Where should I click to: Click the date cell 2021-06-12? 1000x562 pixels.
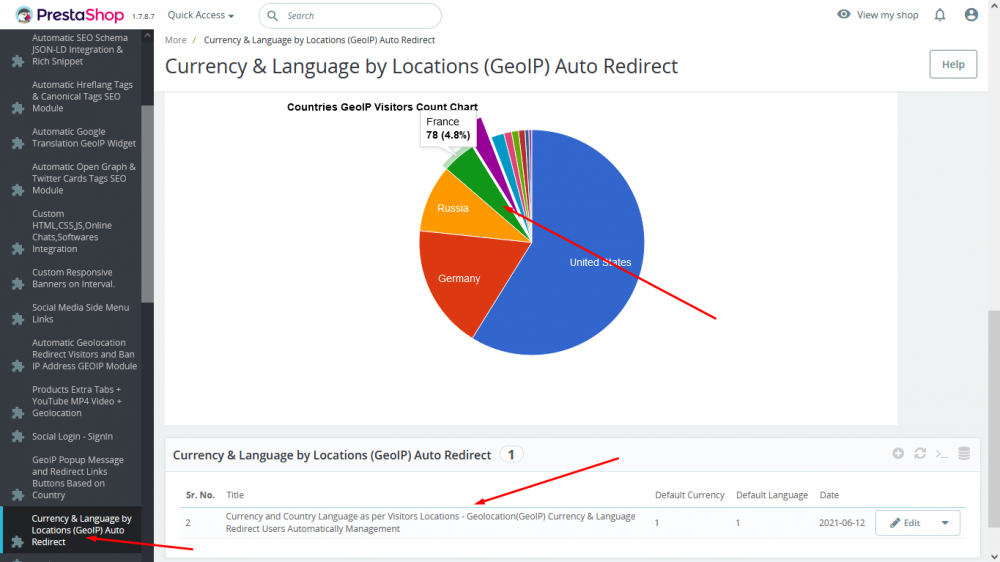point(842,523)
